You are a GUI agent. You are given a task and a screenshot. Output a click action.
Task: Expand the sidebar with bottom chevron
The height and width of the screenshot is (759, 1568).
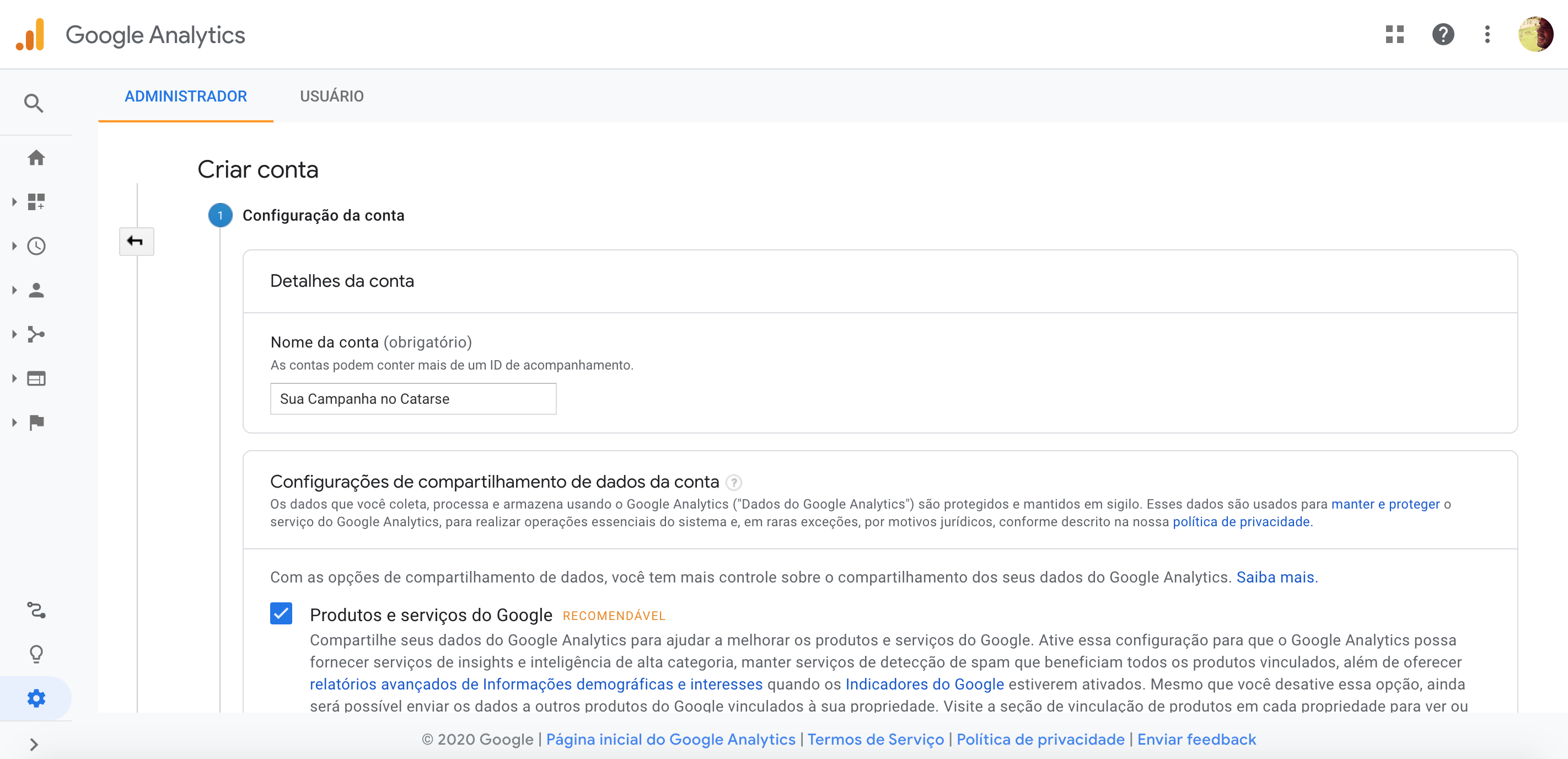pos(34,744)
